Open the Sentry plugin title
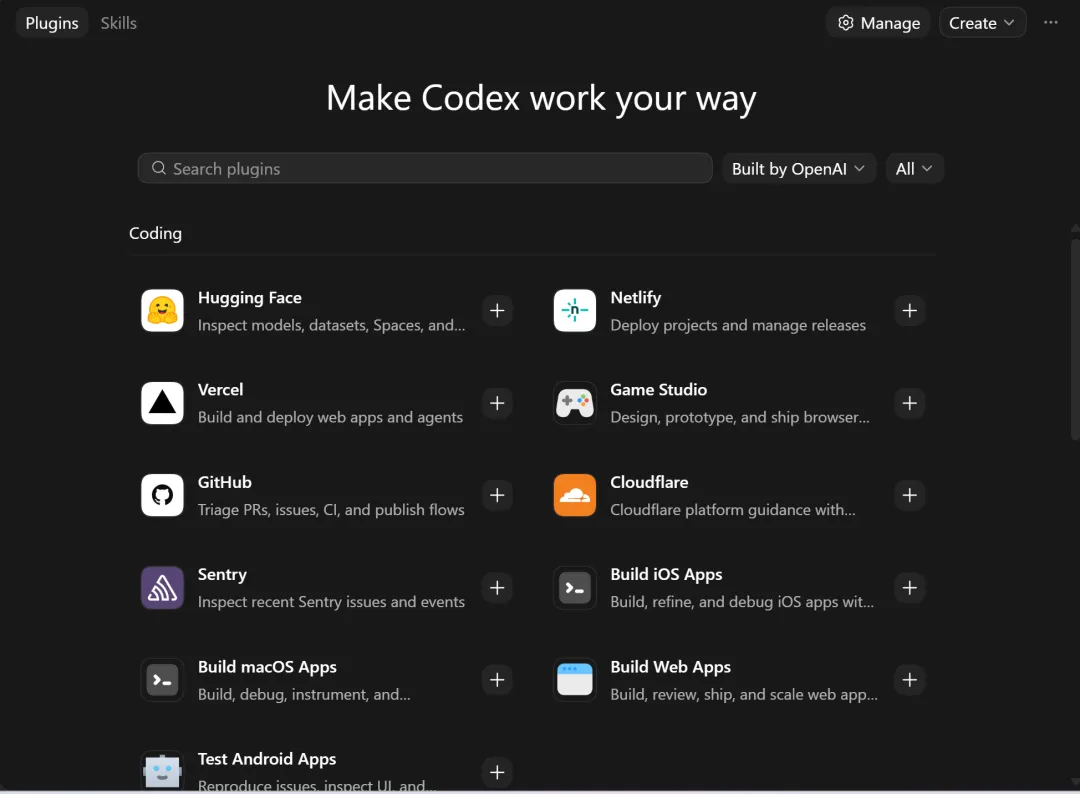Screen dimensions: 1080x794 (x=222, y=574)
